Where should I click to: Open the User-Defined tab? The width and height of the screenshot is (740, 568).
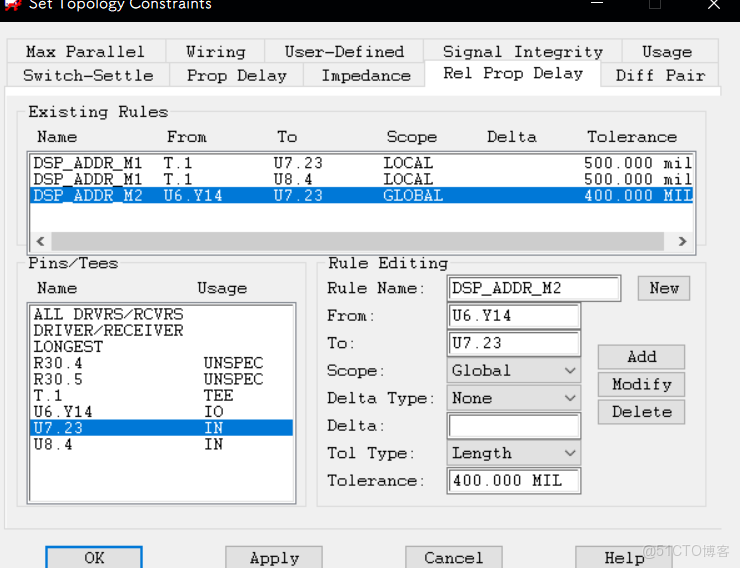point(344,51)
